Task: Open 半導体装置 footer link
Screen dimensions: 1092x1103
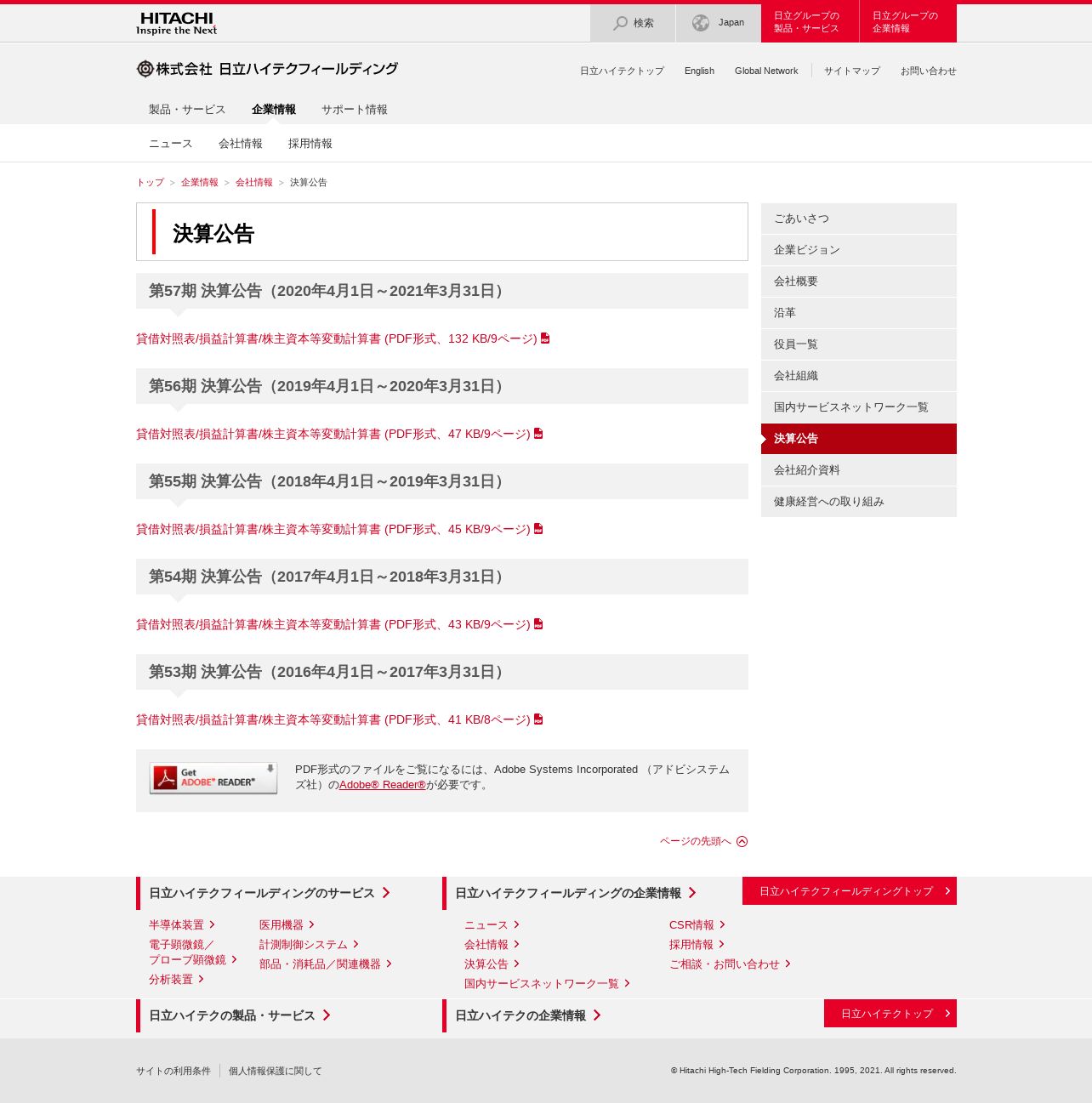Action: pos(182,924)
